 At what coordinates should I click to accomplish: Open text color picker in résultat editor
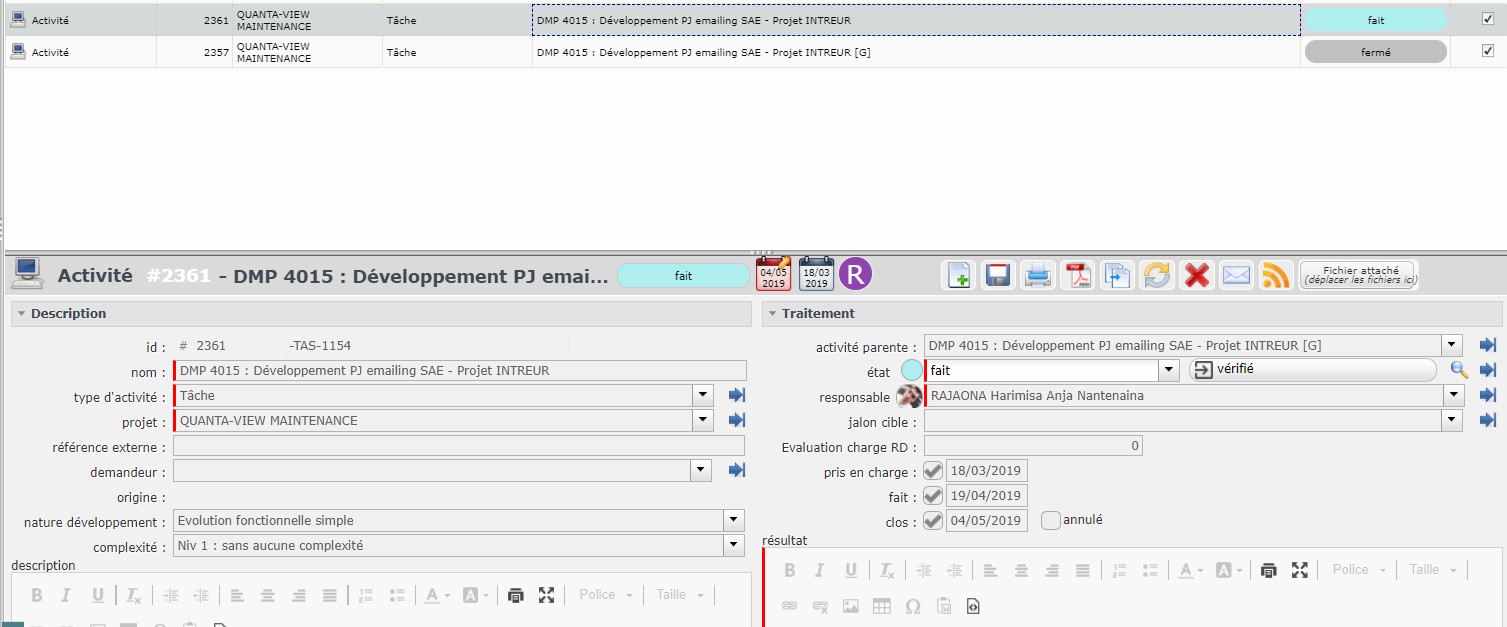pyautogui.click(x=1189, y=570)
